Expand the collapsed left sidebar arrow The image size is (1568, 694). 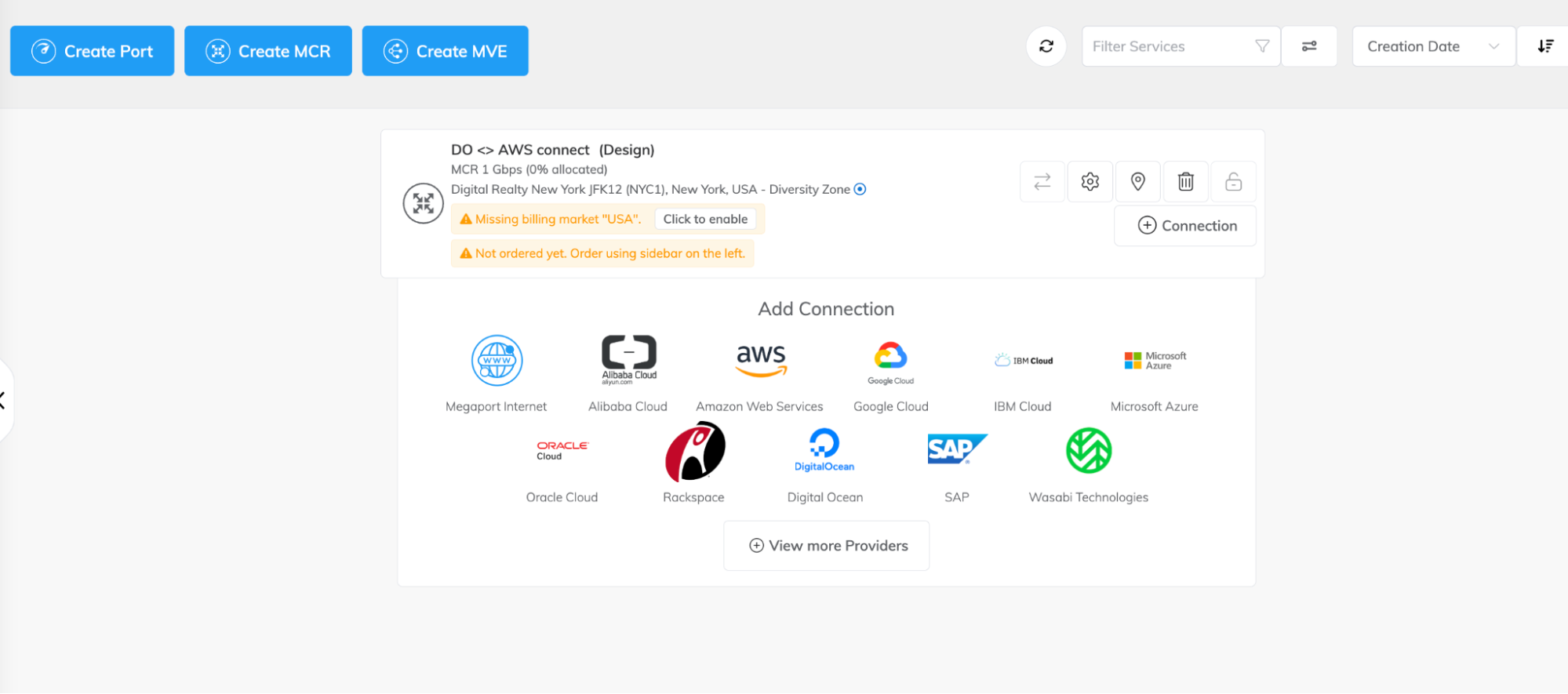3,400
